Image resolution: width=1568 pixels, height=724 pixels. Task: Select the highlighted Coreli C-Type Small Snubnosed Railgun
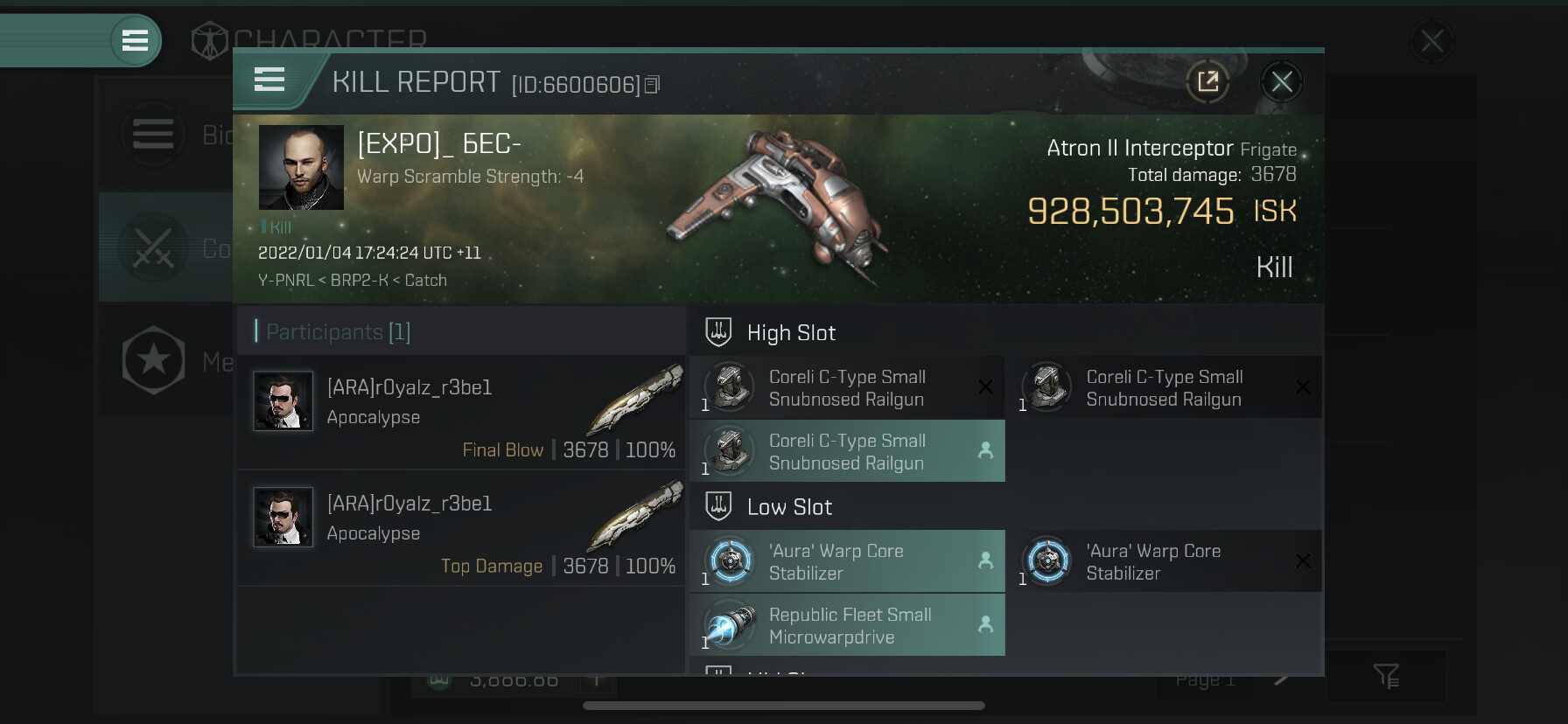[x=846, y=451]
